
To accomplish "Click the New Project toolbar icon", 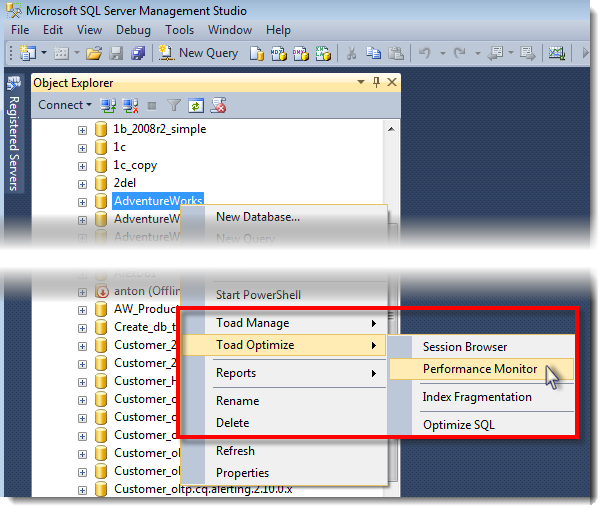I will pos(28,53).
